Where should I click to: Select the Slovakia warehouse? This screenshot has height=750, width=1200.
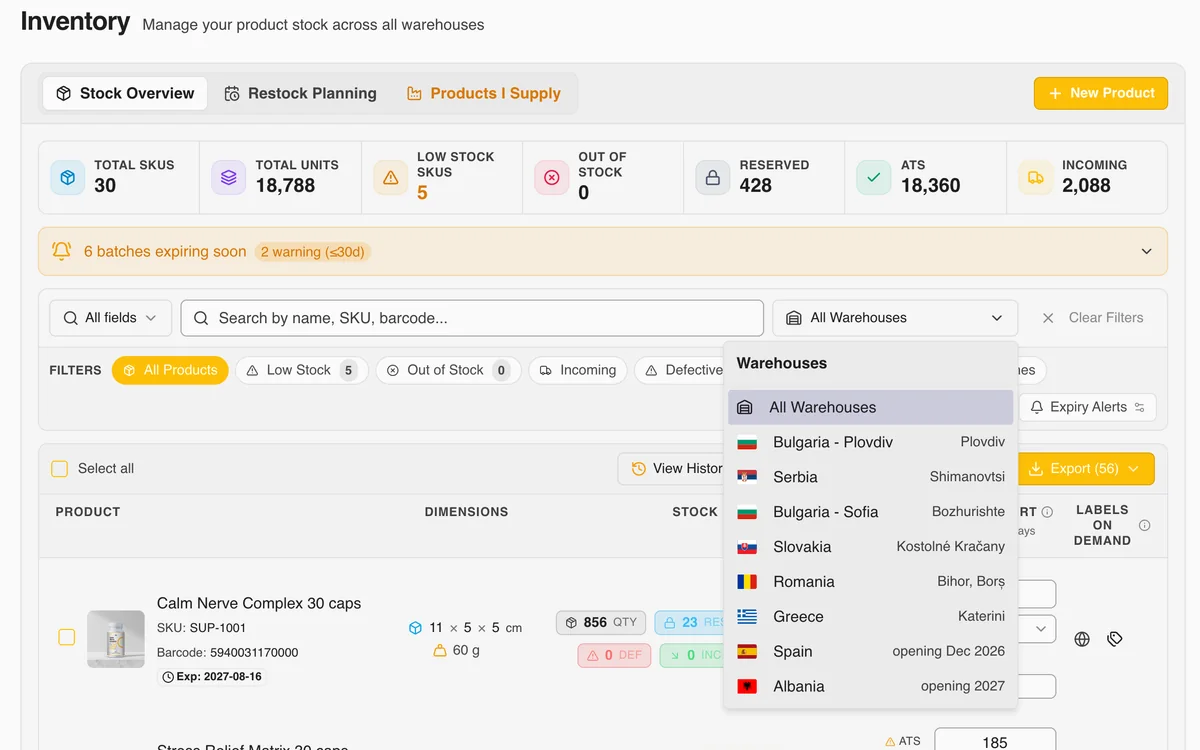[871, 547]
